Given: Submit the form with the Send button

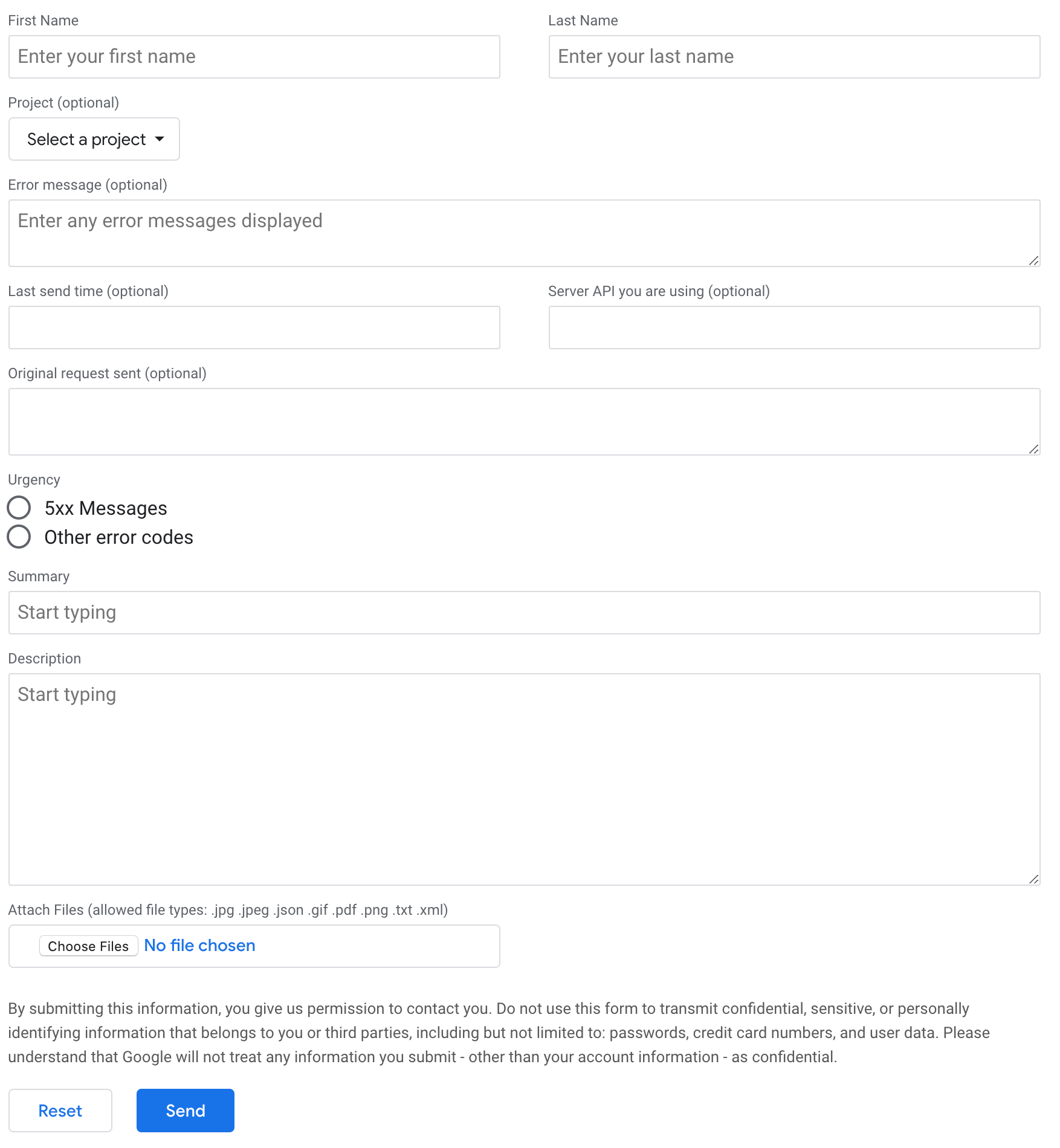Looking at the screenshot, I should point(186,1111).
